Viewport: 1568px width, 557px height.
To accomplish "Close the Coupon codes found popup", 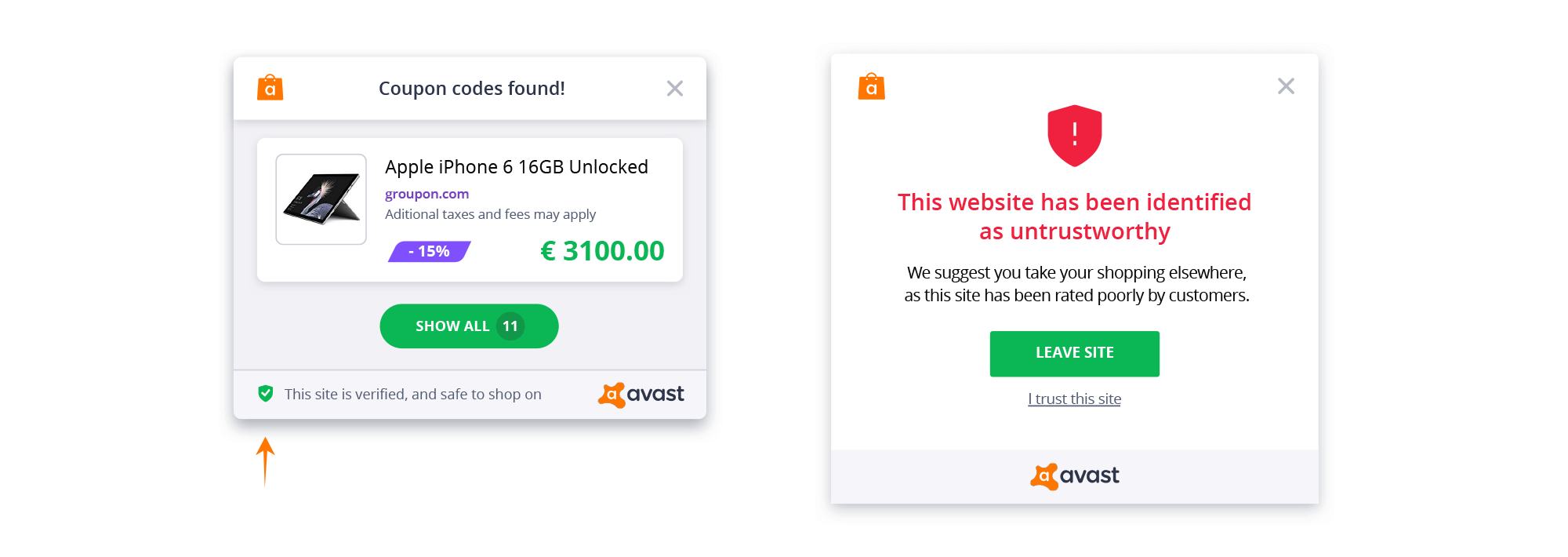I will [675, 89].
